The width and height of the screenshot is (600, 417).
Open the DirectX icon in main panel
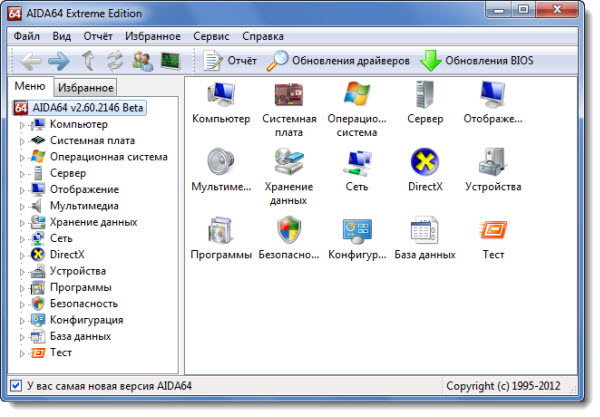[425, 163]
